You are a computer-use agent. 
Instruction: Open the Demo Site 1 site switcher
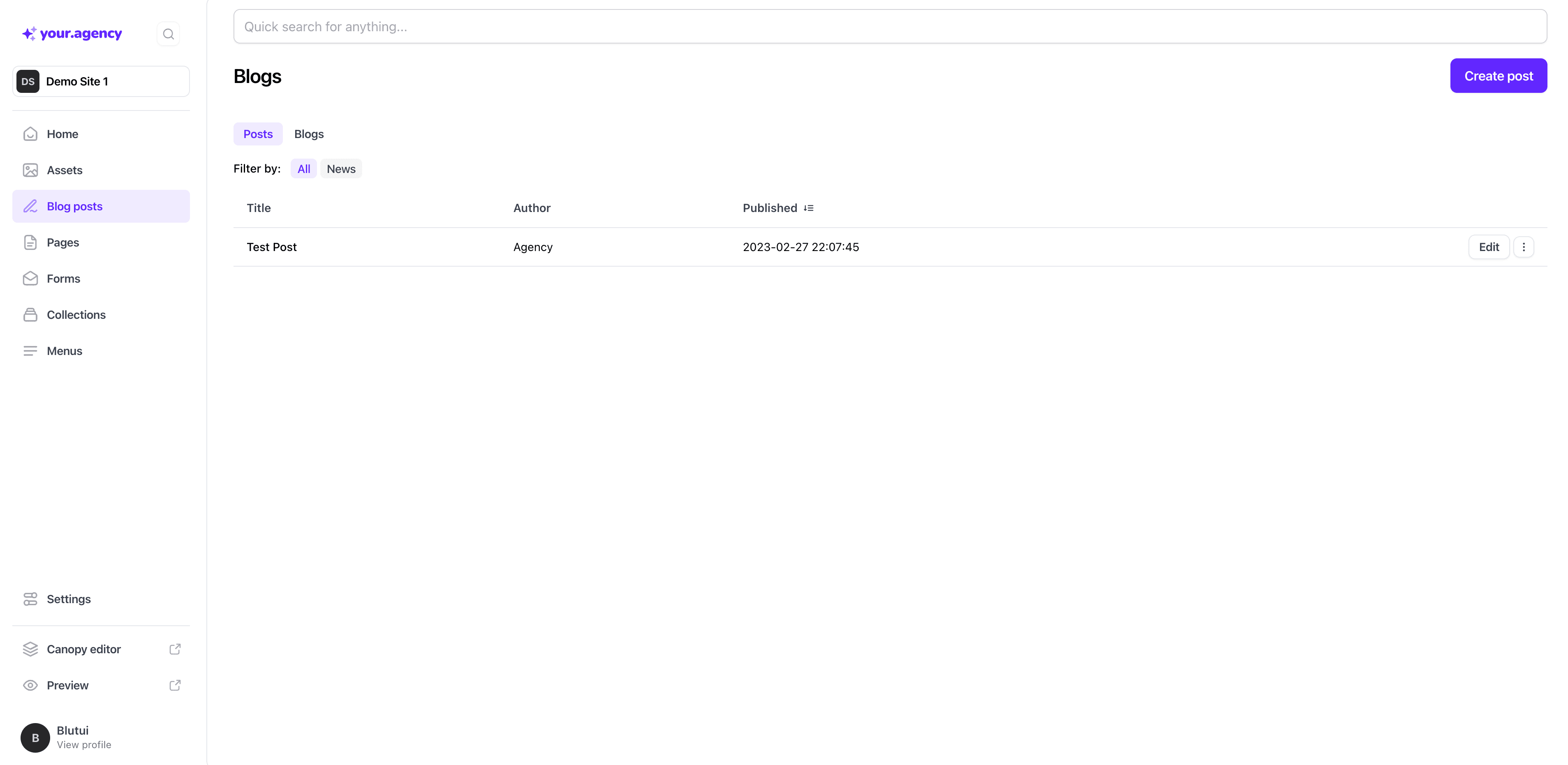[x=100, y=81]
